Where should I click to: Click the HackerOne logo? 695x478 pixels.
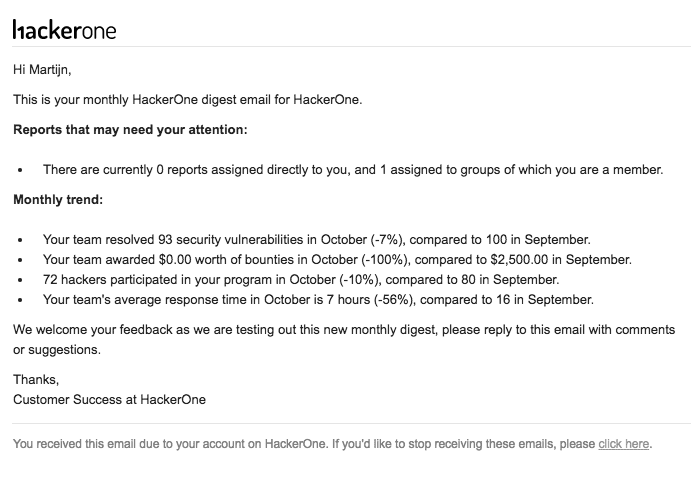click(64, 29)
